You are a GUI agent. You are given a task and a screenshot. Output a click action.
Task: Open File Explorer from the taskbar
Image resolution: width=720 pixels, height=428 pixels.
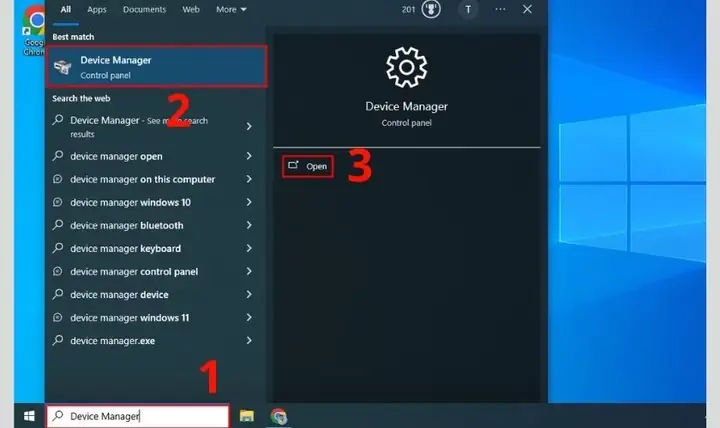click(247, 416)
